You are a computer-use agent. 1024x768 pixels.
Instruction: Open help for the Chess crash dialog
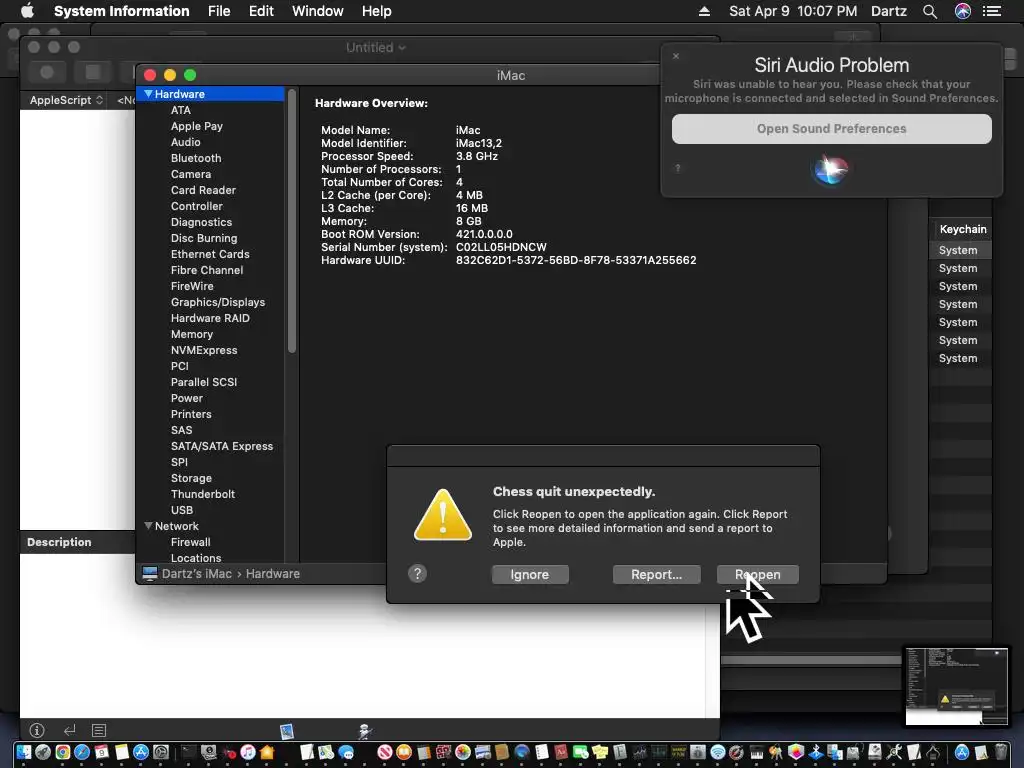(x=417, y=573)
